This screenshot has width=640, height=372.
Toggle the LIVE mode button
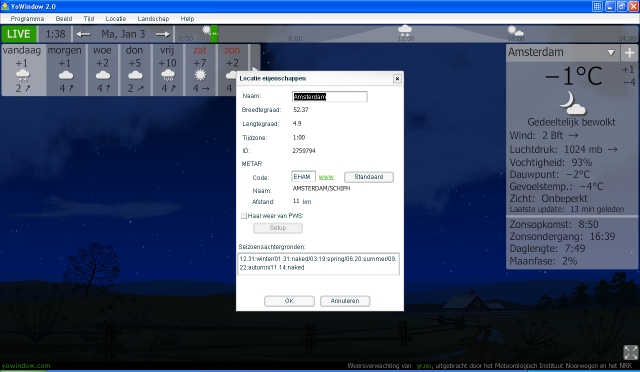point(19,34)
